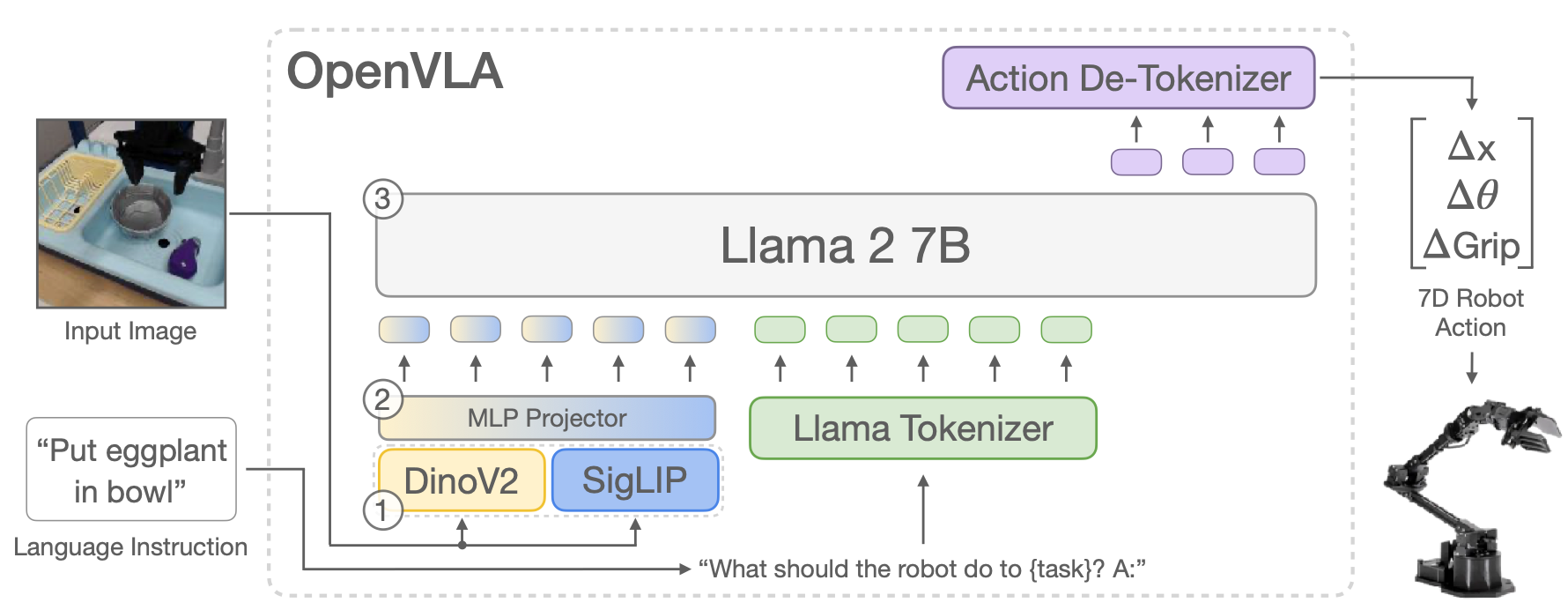
Task: Click the circled number 3 badge
Action: (x=382, y=199)
